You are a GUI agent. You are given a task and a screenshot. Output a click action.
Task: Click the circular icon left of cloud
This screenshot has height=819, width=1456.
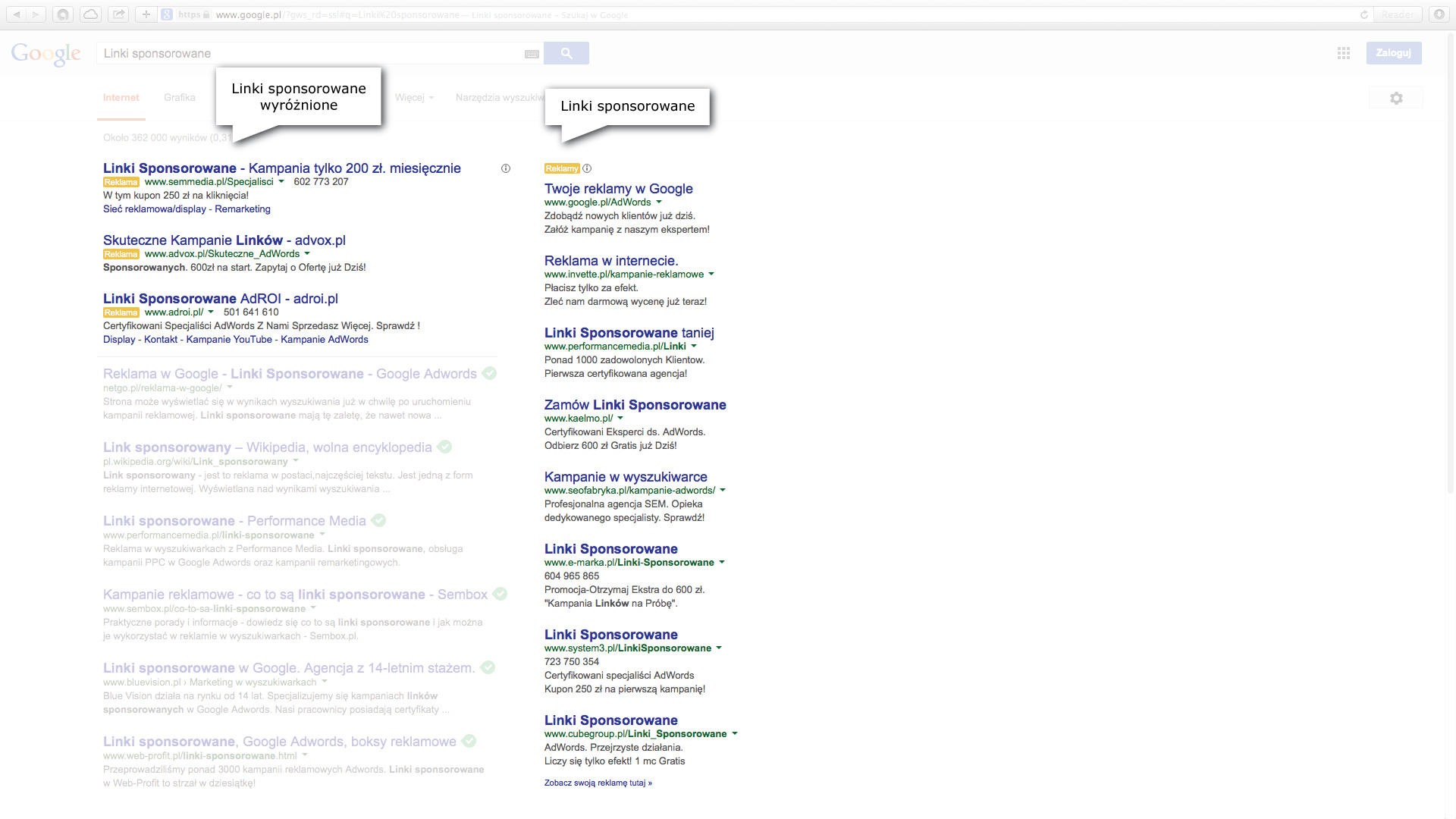(x=63, y=14)
